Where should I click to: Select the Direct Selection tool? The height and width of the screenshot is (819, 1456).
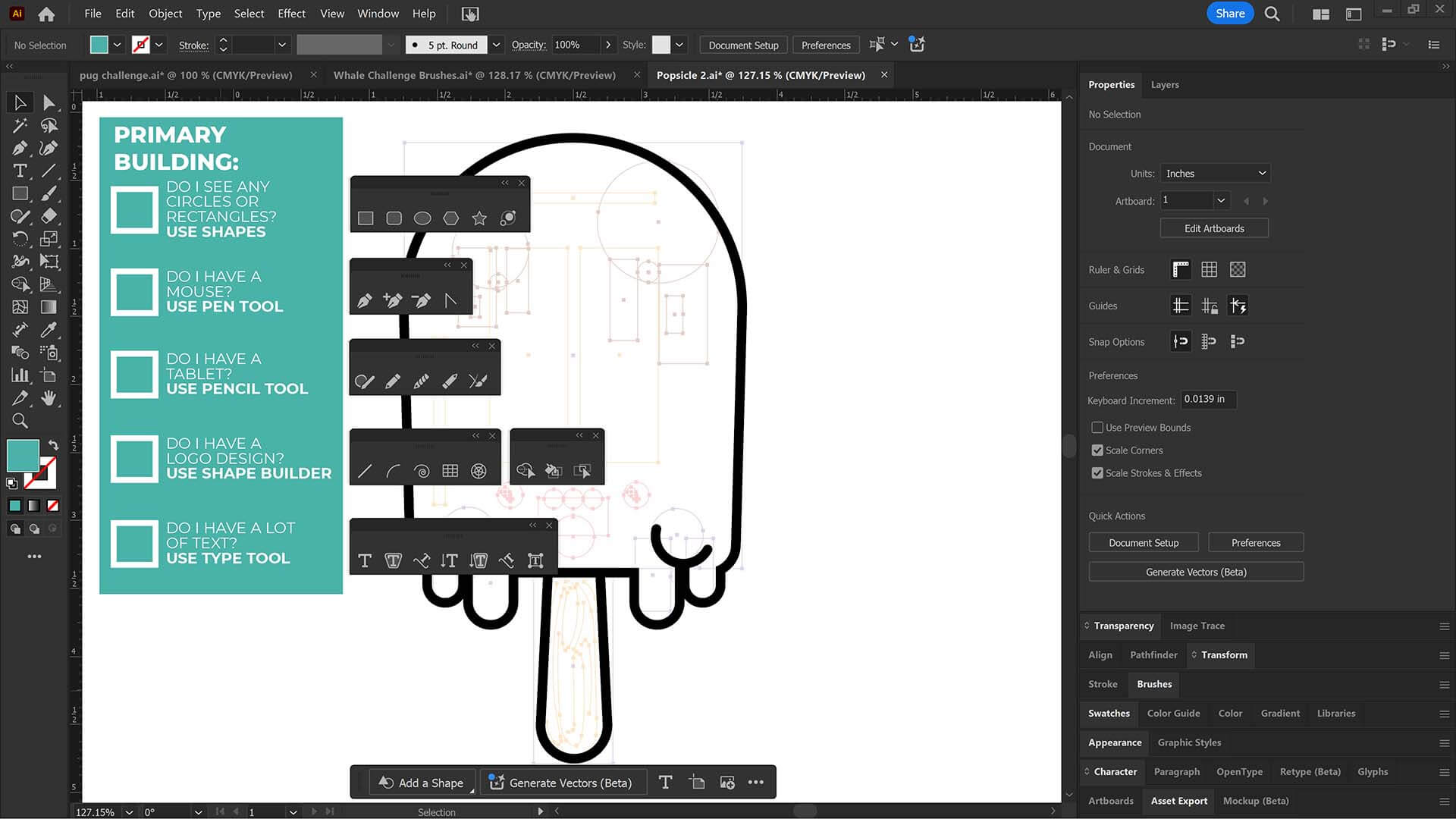pyautogui.click(x=49, y=102)
